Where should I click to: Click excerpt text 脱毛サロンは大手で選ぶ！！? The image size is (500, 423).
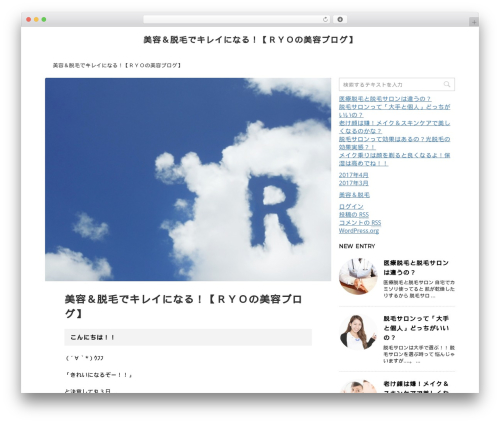[x=419, y=354]
